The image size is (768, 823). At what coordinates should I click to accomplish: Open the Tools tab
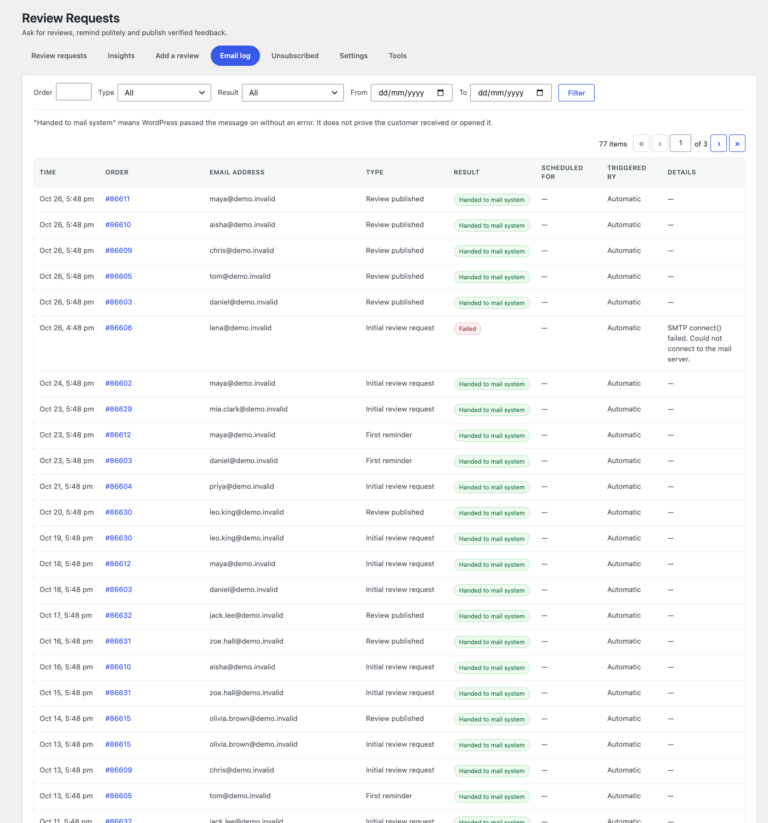click(x=397, y=56)
